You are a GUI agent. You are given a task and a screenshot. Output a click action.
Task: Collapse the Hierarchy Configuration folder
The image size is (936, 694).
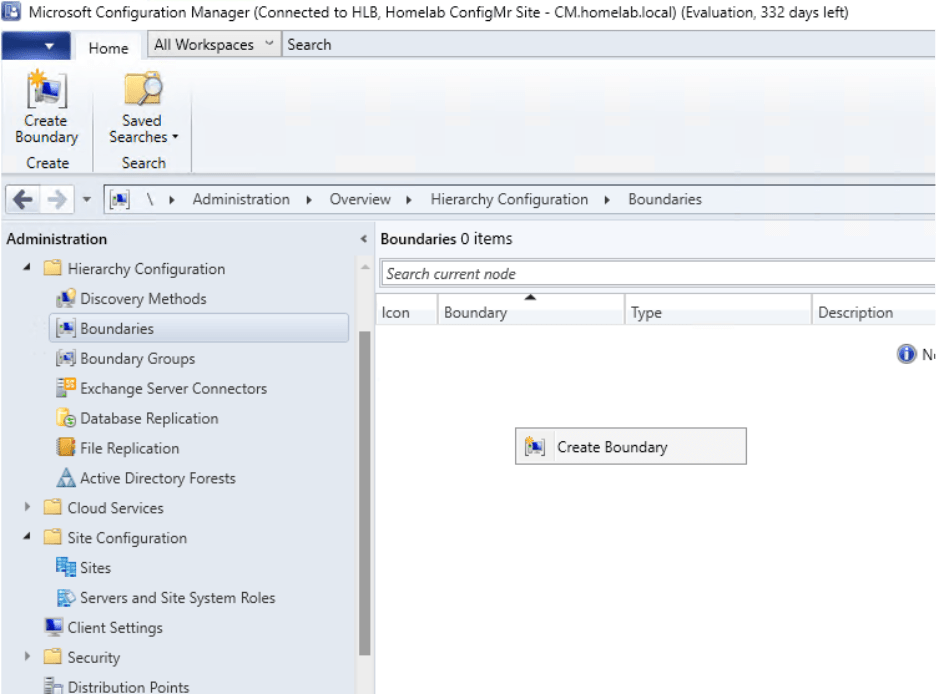pyautogui.click(x=28, y=269)
